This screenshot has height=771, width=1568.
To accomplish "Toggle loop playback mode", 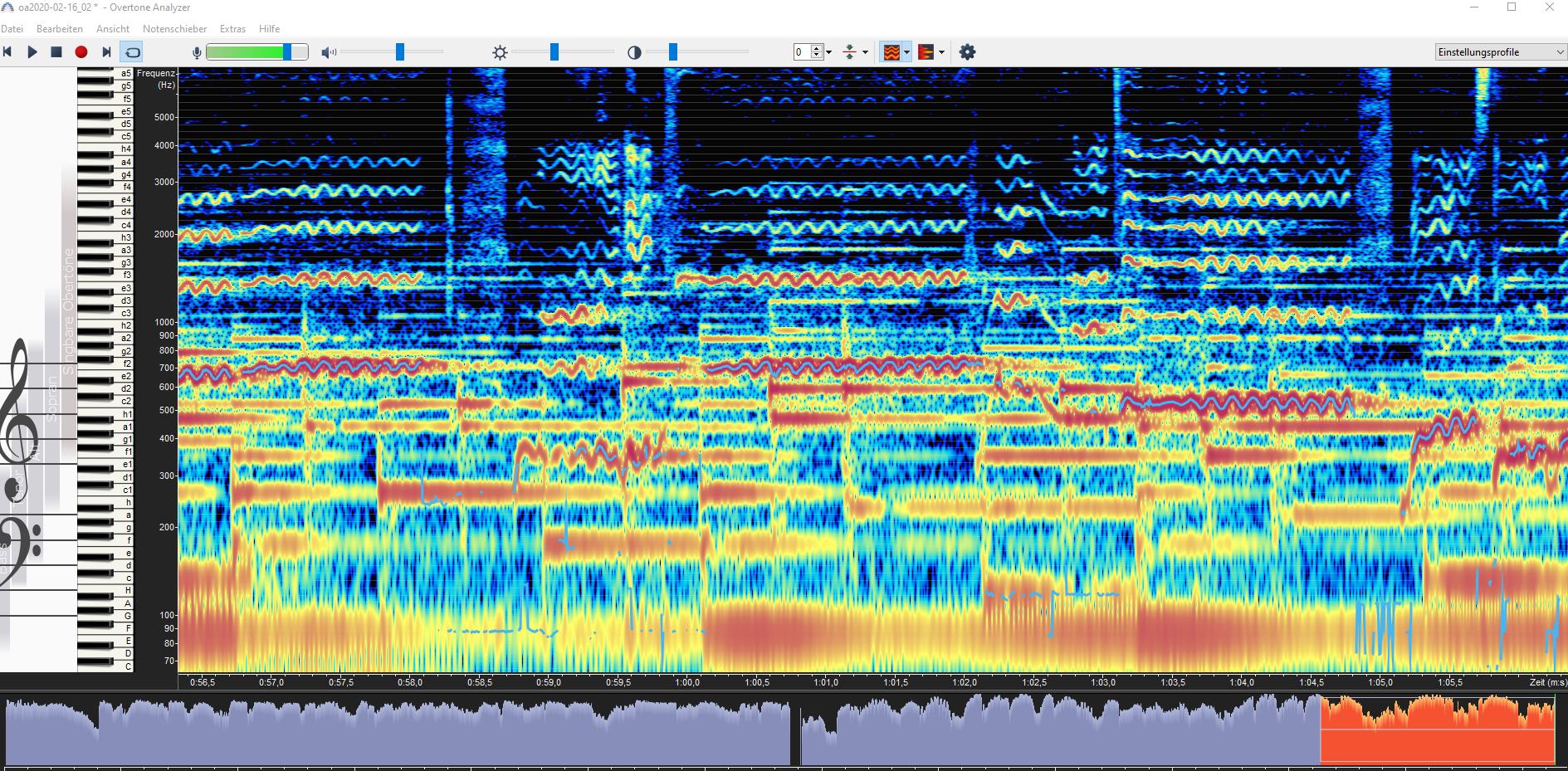I will click(x=132, y=52).
